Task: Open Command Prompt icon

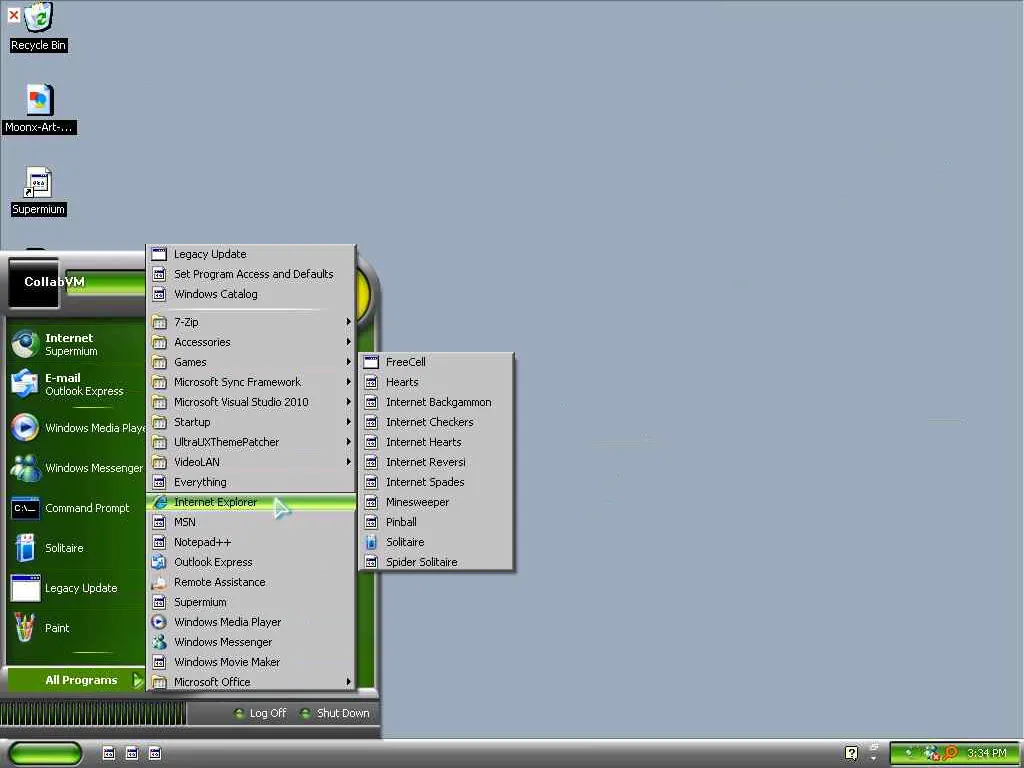Action: 25,507
